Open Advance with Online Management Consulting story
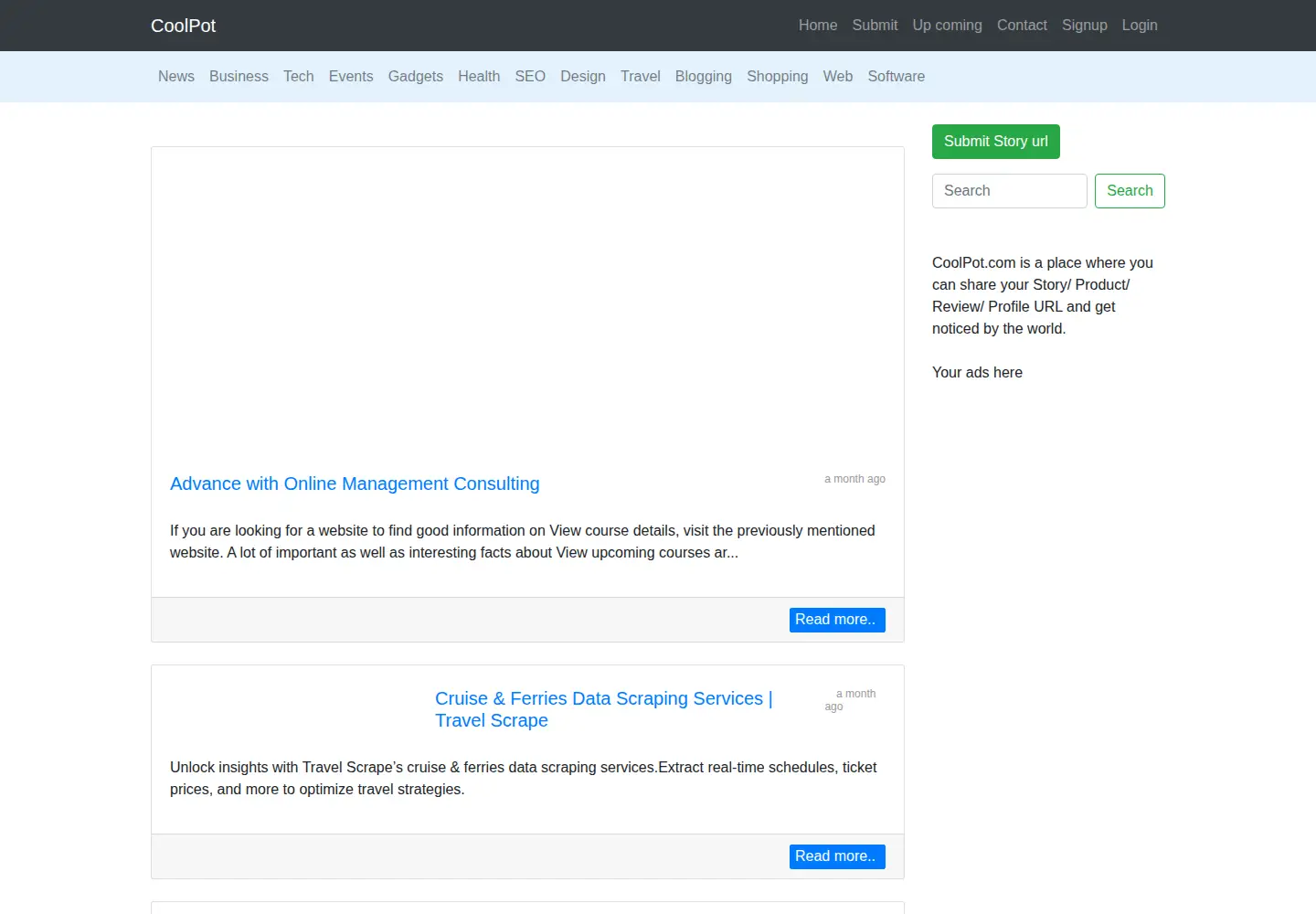The image size is (1316, 914). point(355,484)
